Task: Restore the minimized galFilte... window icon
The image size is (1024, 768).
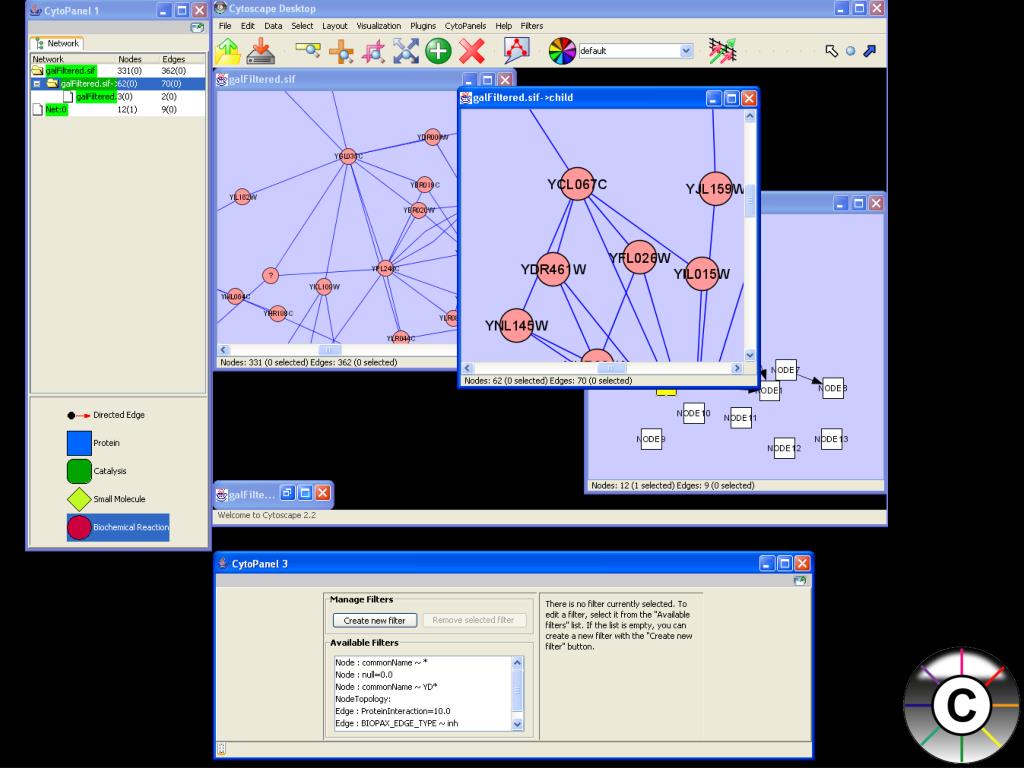Action: coord(288,493)
